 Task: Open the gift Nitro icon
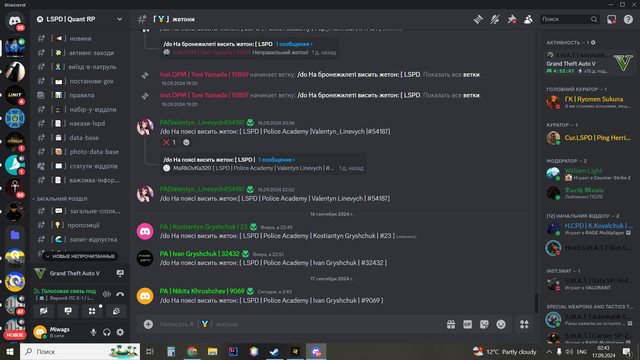pos(451,324)
